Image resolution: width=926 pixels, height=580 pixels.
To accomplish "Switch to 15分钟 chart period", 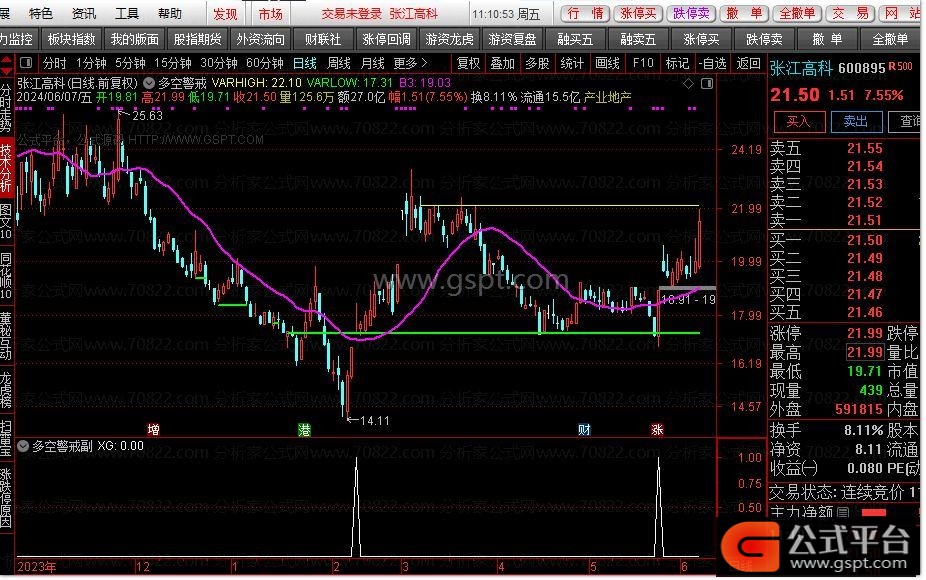I will click(172, 63).
